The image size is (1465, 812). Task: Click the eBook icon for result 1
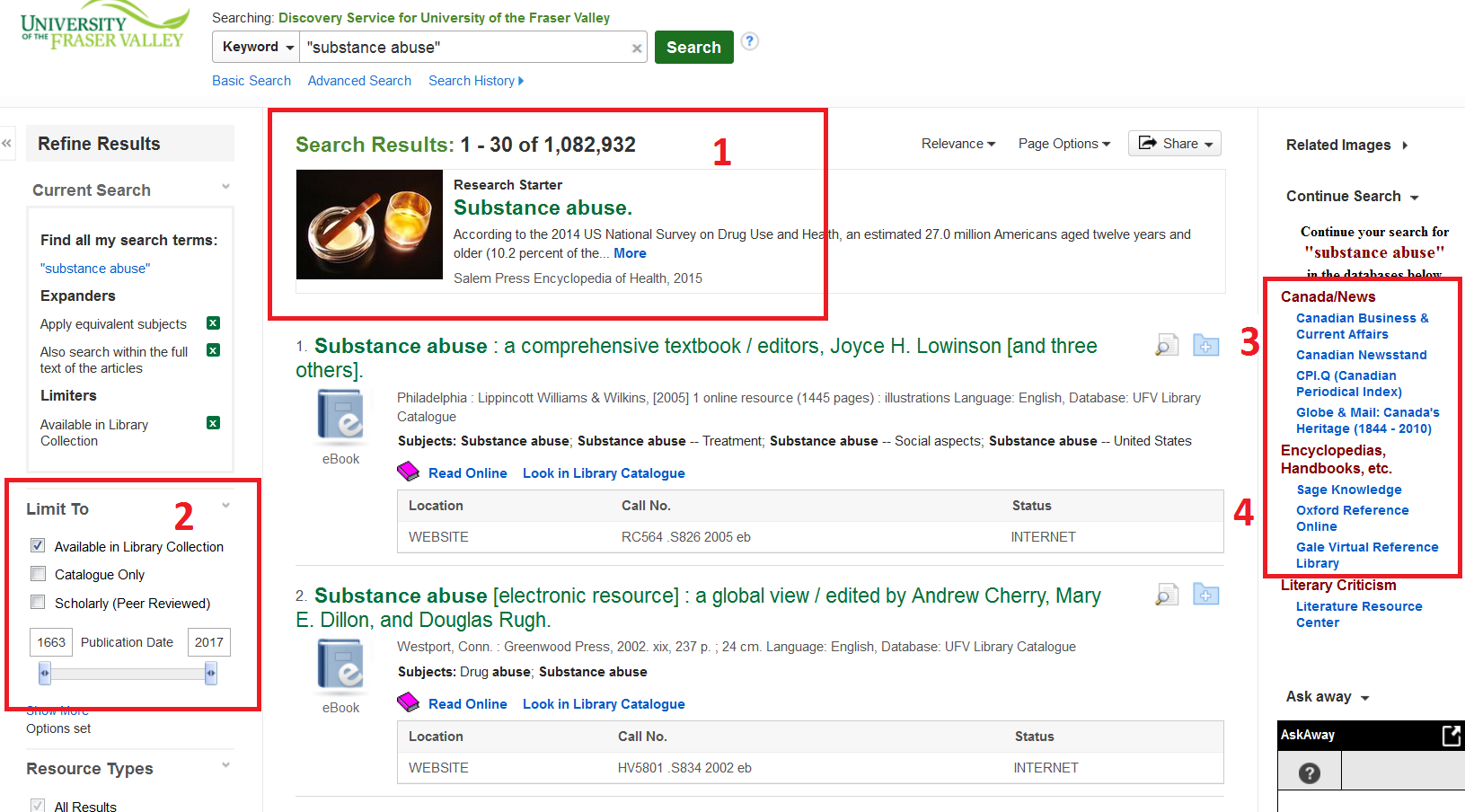[341, 418]
